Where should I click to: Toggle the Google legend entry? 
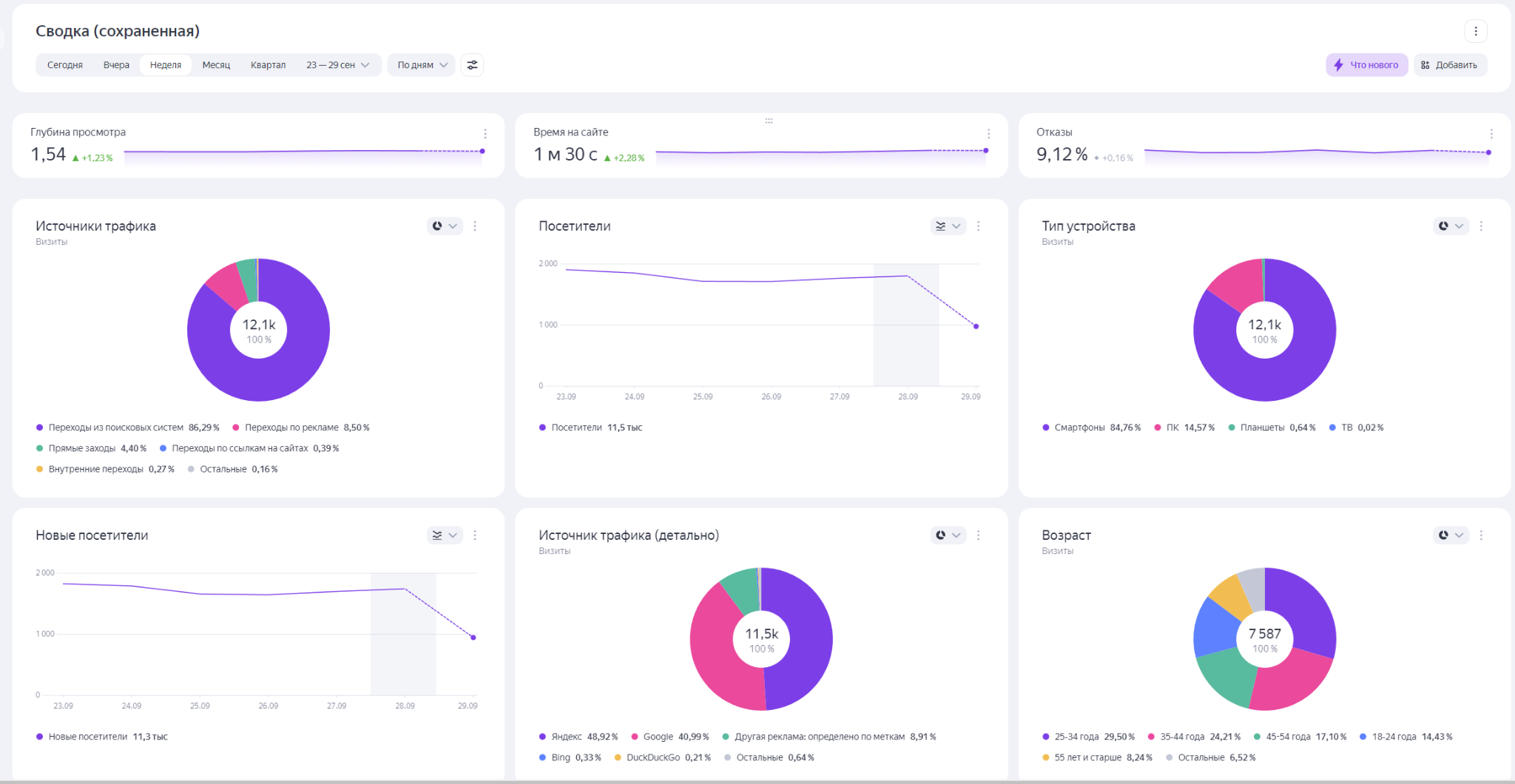point(658,737)
